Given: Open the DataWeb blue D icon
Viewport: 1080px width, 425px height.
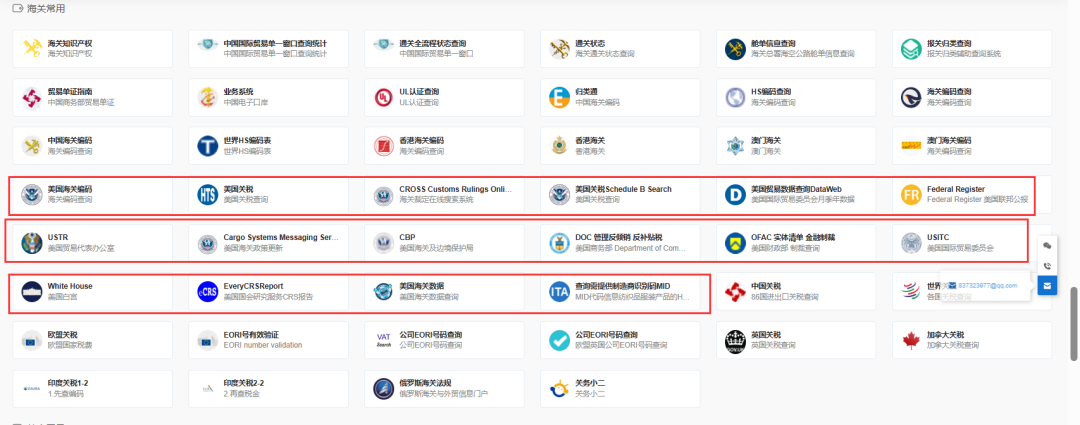Looking at the screenshot, I should (736, 195).
